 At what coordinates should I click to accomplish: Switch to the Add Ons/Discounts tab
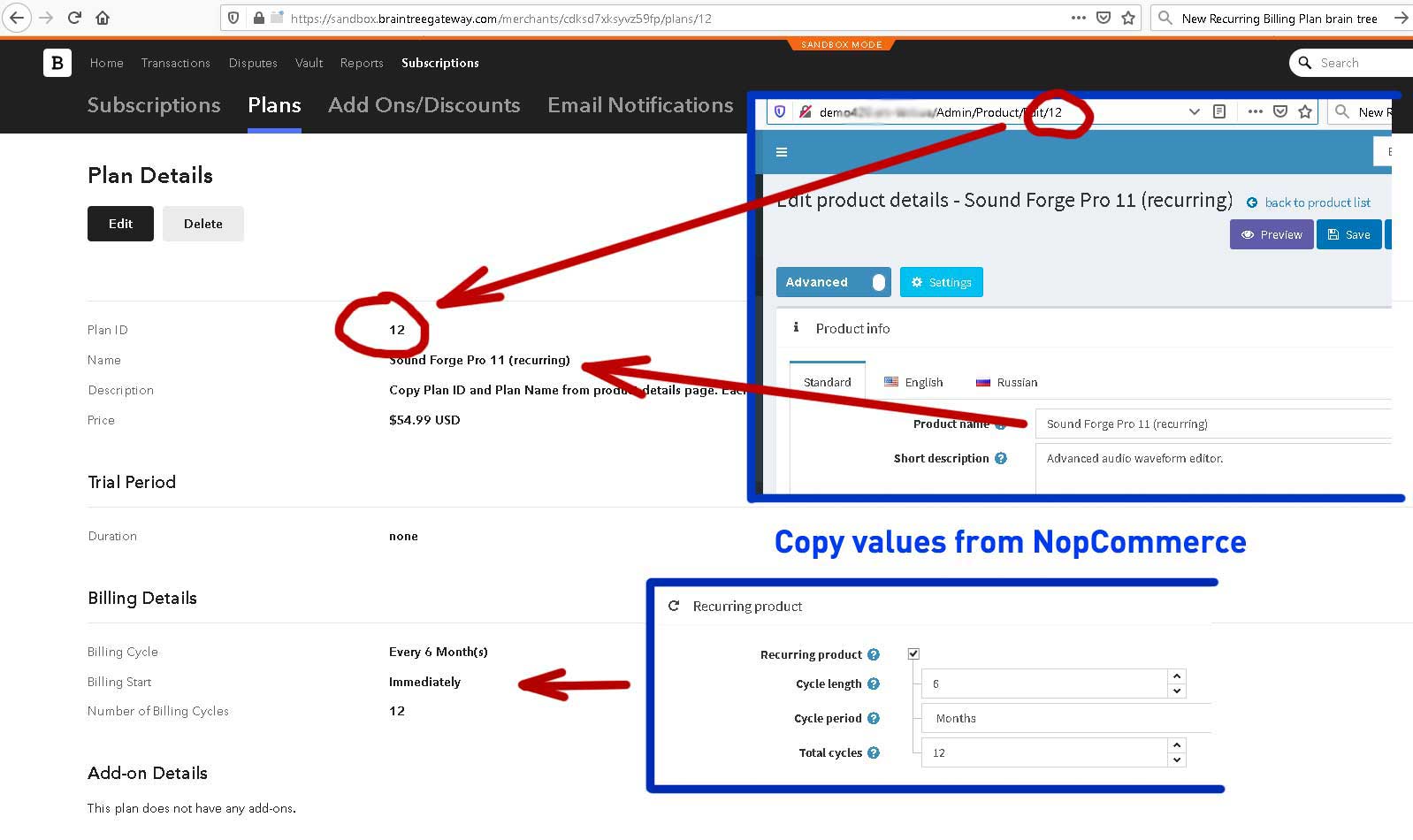(424, 105)
